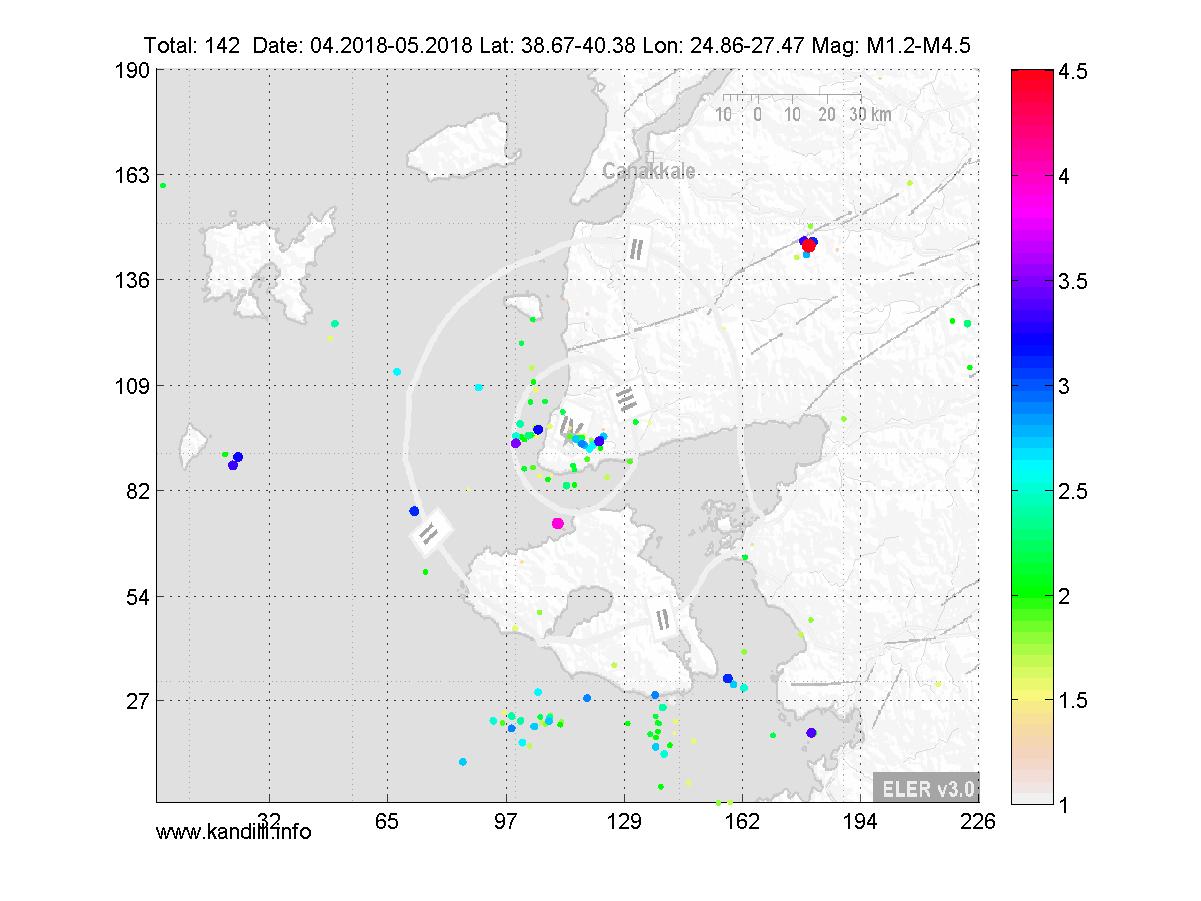
Task: Click the large red M4.5 earthquake marker
Action: (808, 246)
